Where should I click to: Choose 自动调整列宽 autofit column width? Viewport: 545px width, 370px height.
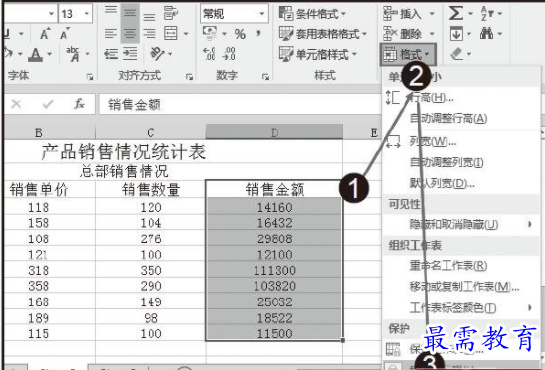[446, 162]
